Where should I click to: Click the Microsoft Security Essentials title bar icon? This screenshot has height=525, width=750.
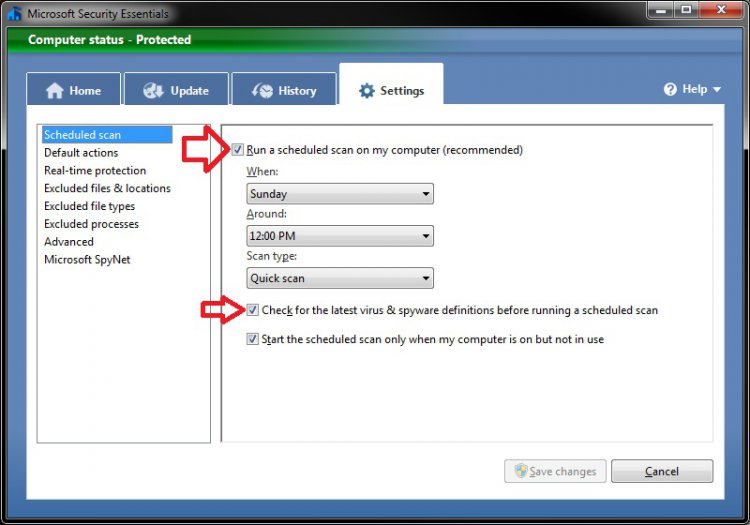click(14, 14)
